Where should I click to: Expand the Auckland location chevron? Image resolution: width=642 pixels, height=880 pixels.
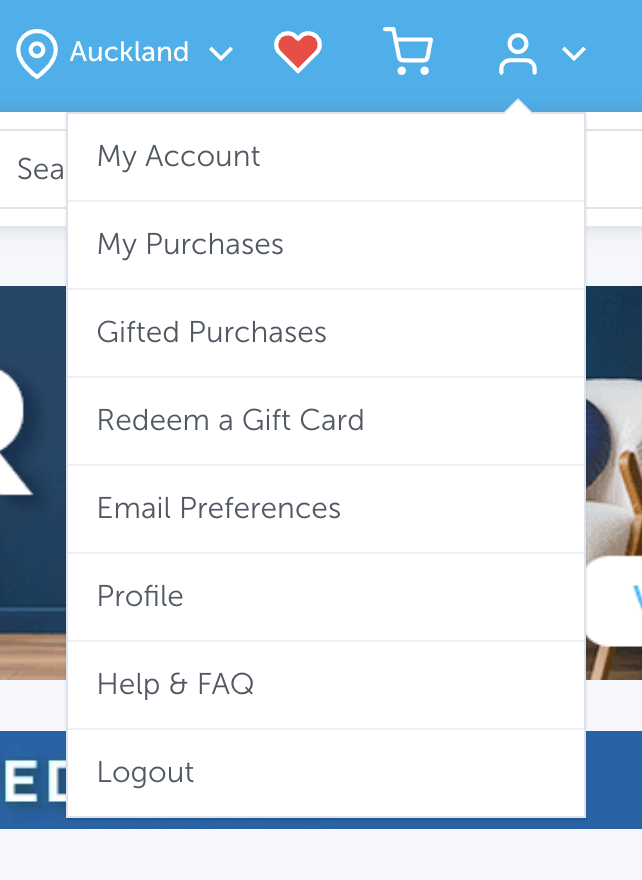point(221,55)
